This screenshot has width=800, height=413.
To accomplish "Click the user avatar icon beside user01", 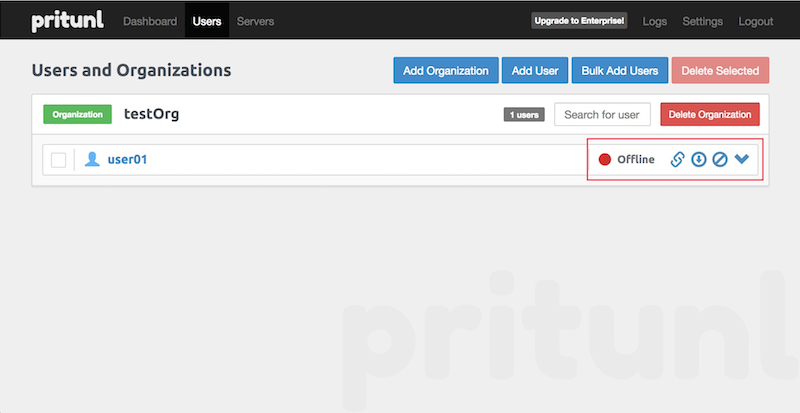I will [92, 159].
